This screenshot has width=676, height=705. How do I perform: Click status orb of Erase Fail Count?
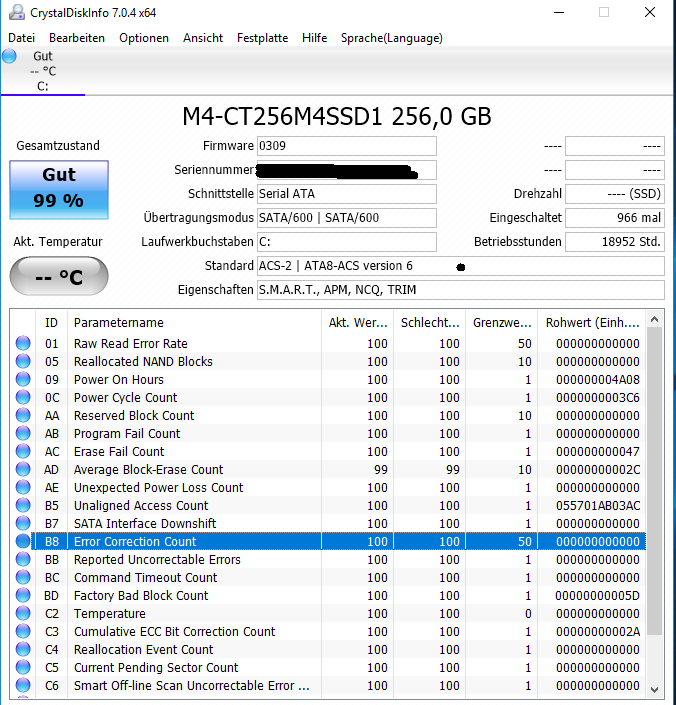23,451
